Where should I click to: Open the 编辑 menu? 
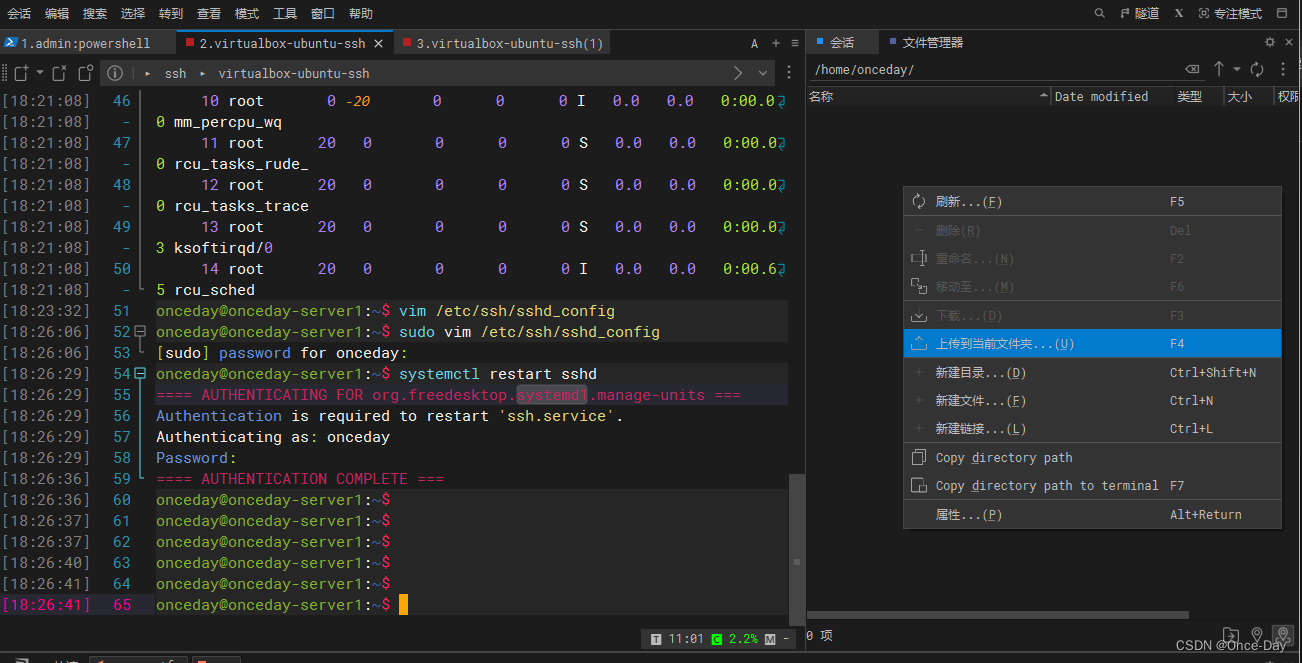point(57,14)
